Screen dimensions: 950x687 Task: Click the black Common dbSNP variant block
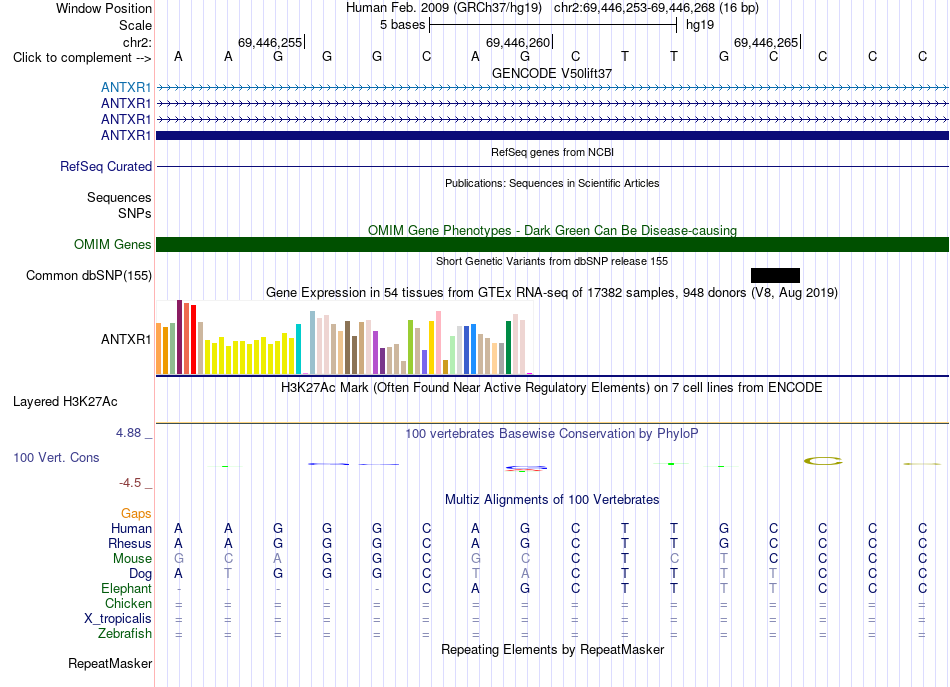(775, 276)
